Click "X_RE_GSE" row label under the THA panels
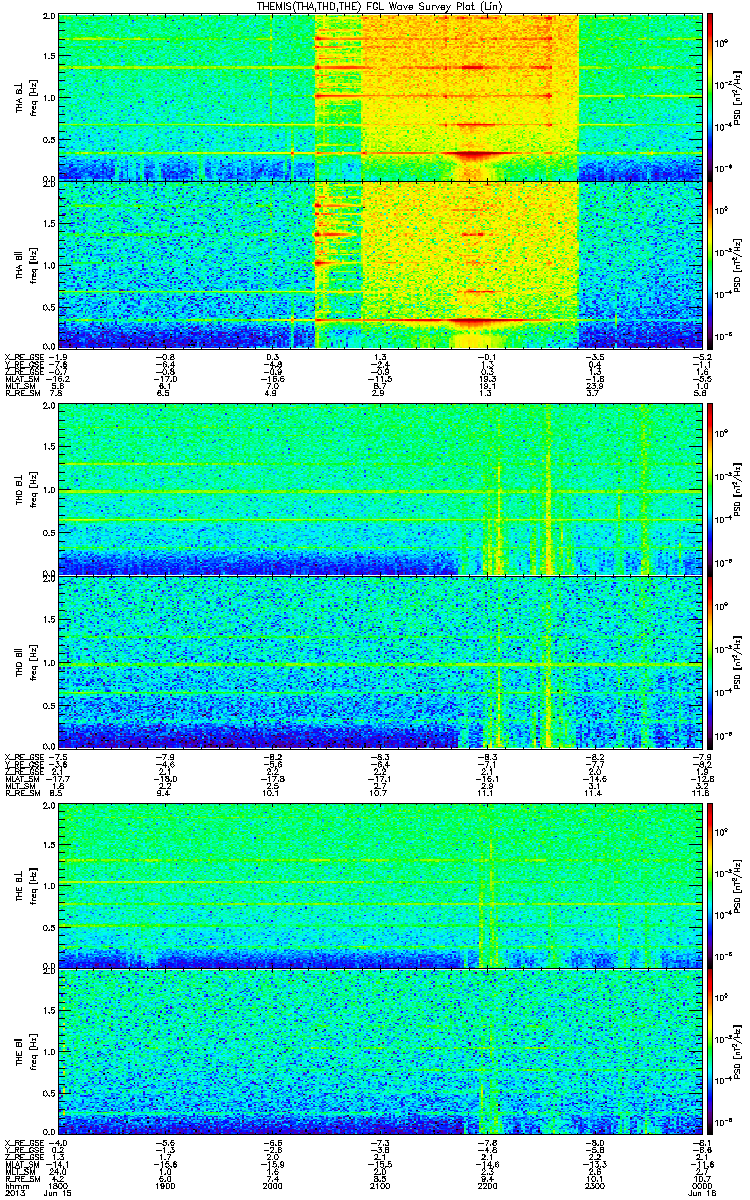 pyautogui.click(x=22, y=357)
